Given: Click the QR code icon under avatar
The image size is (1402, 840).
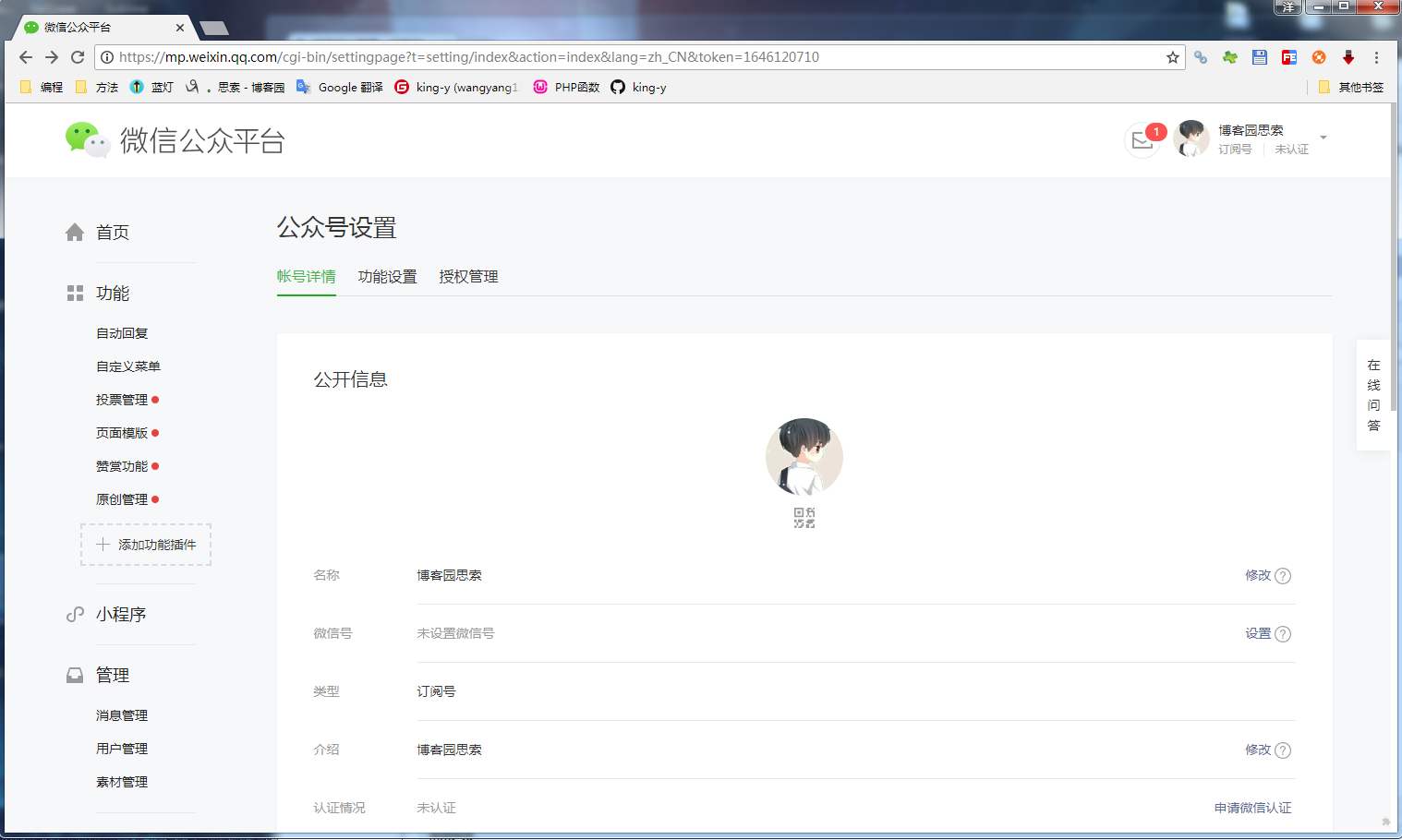Looking at the screenshot, I should pos(804,517).
